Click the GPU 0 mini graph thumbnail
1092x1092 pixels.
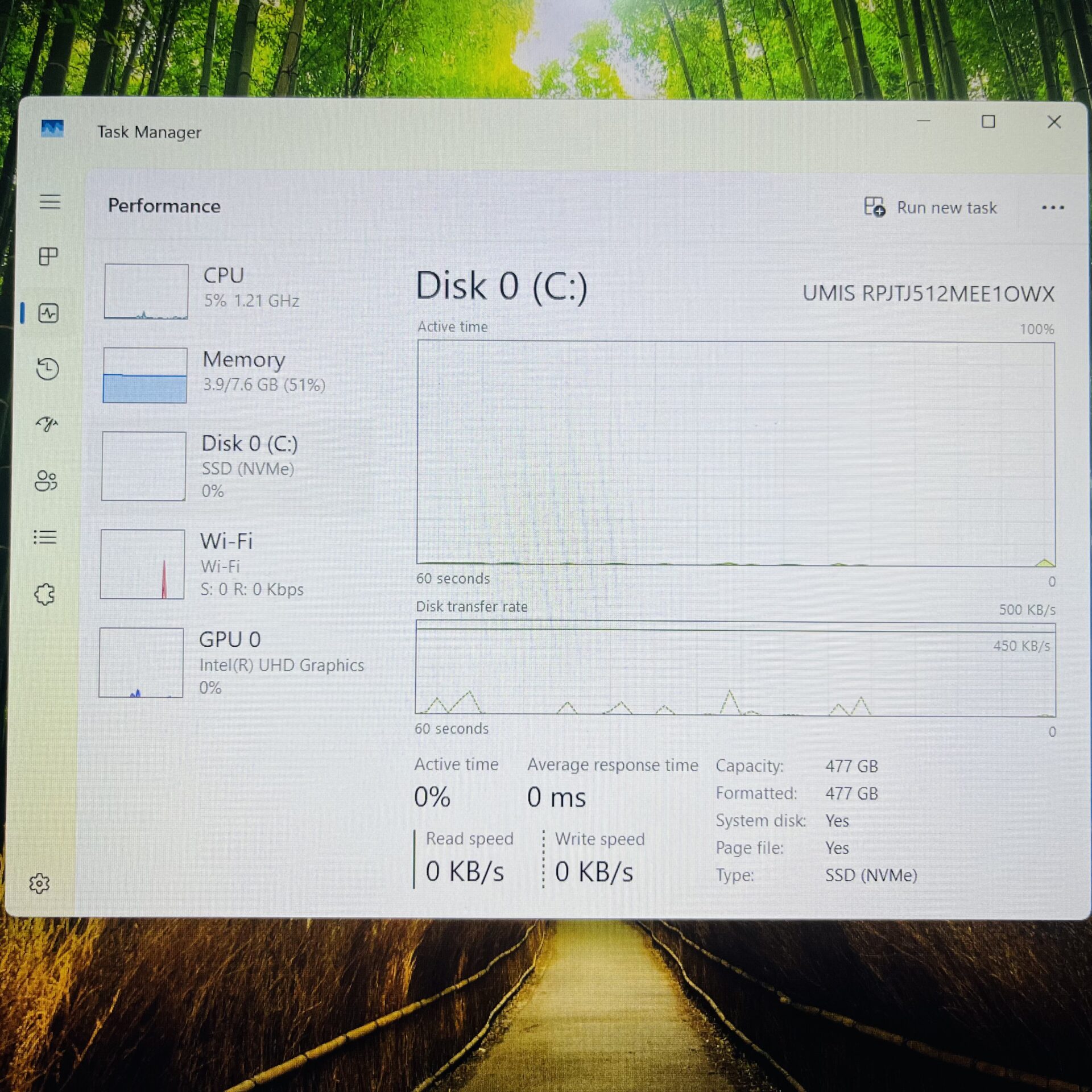[141, 662]
